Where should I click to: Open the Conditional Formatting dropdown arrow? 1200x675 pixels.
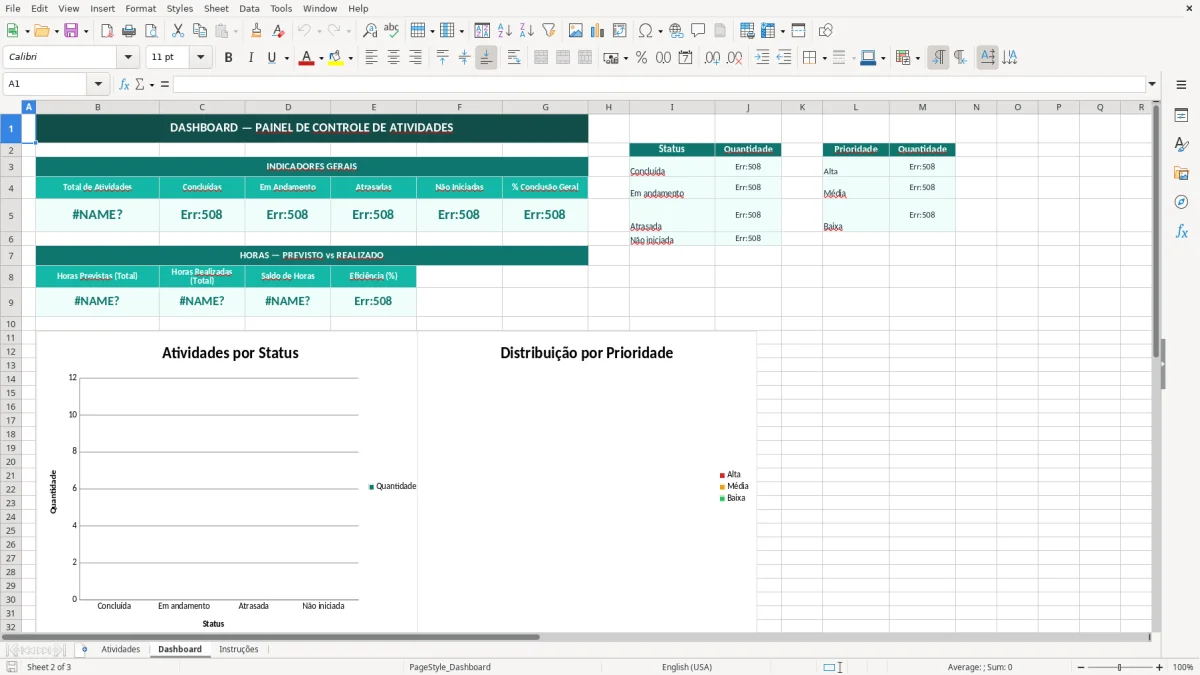(918, 58)
